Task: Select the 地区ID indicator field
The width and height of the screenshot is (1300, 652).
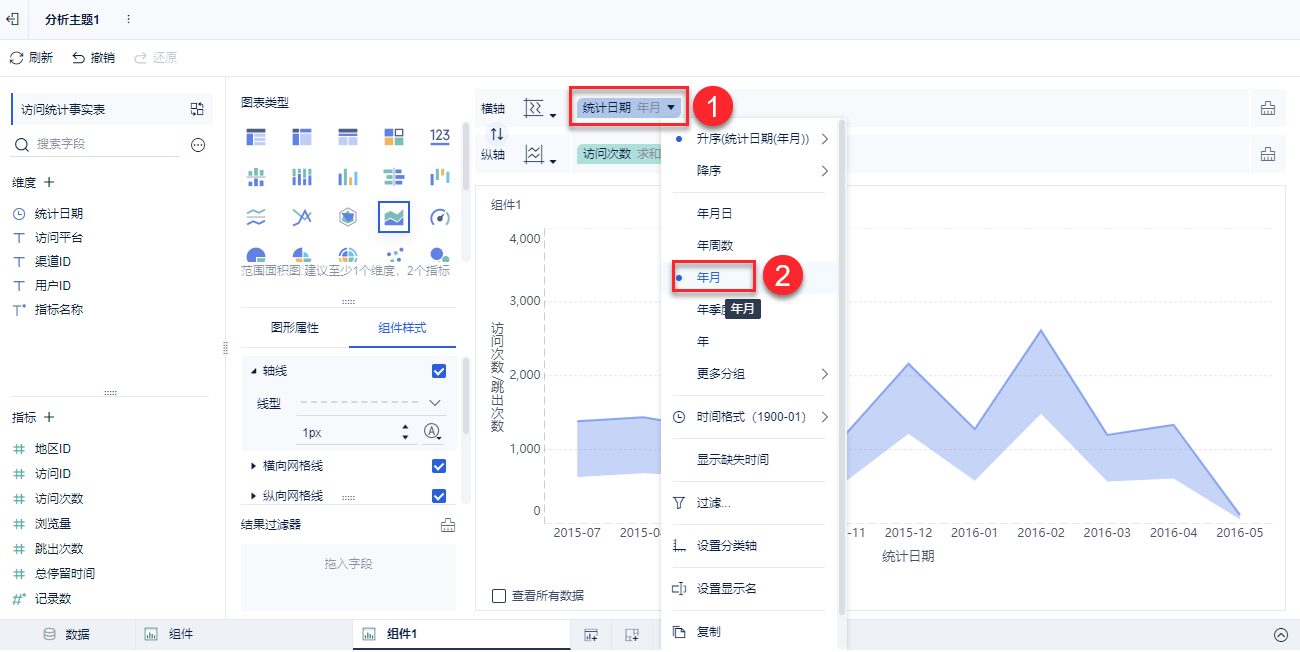Action: (53, 449)
